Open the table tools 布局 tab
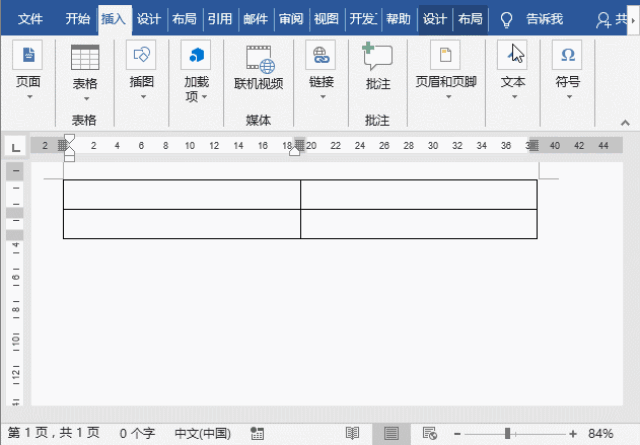The width and height of the screenshot is (640, 445). point(470,19)
